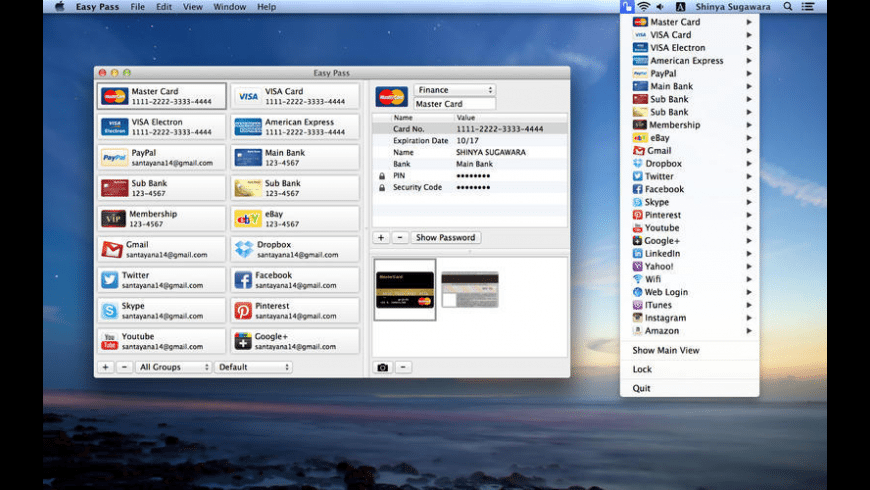Select the Google+ entry in main list
Screen dimensions: 870x490
[x=295, y=341]
